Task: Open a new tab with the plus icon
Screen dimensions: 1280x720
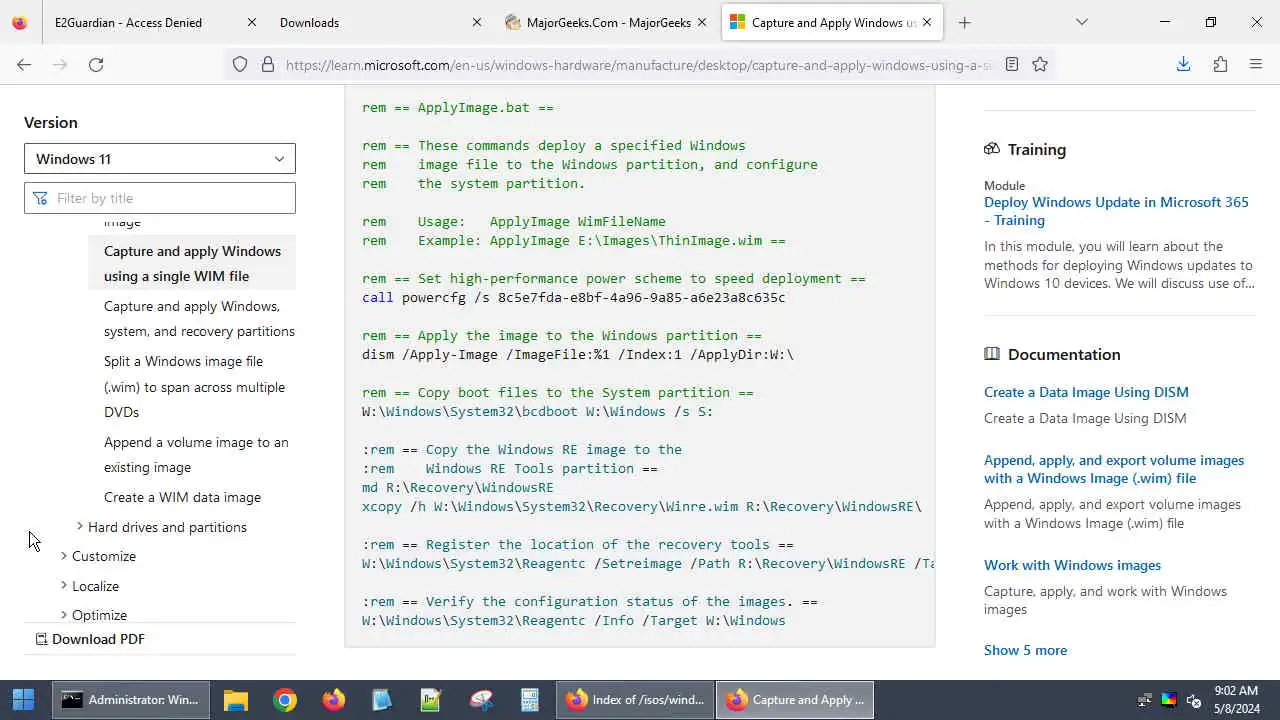Action: 964,22
